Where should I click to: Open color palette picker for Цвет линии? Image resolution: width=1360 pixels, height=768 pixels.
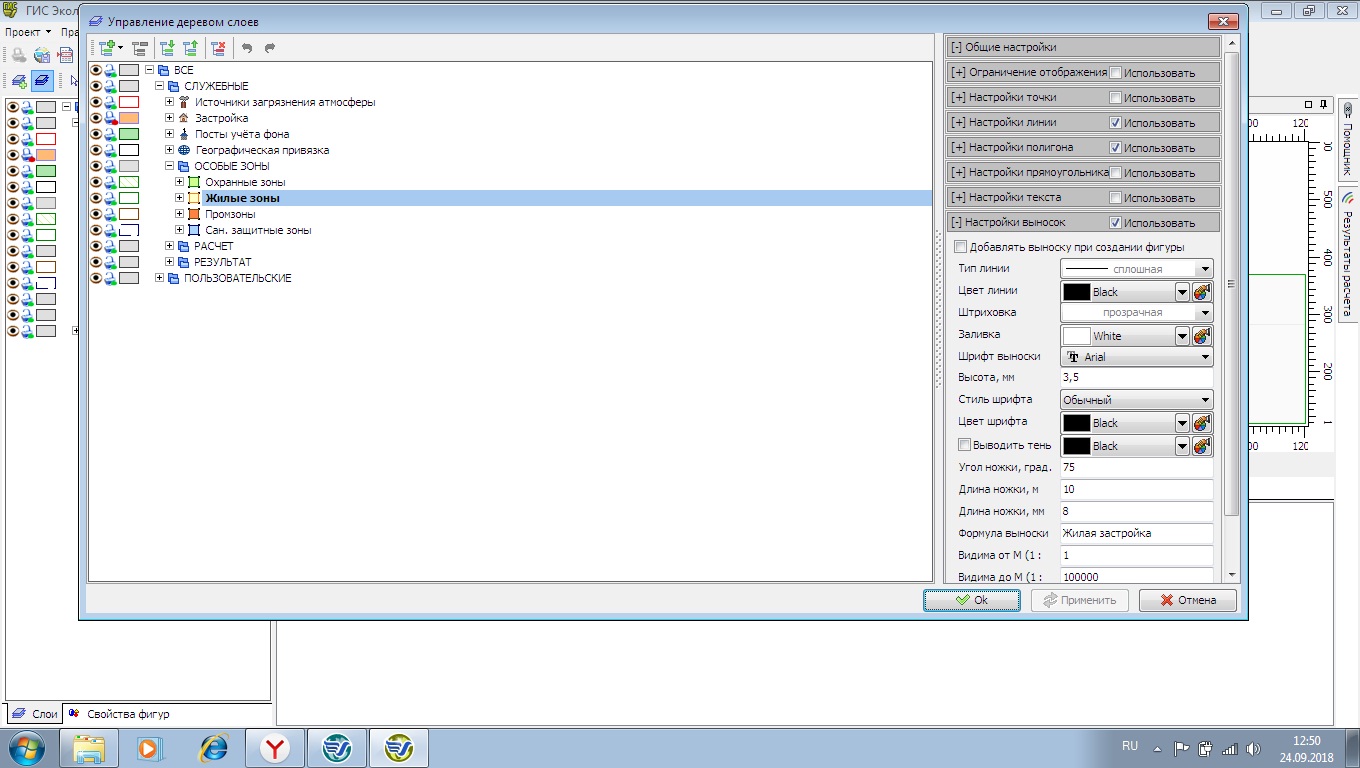[1202, 292]
